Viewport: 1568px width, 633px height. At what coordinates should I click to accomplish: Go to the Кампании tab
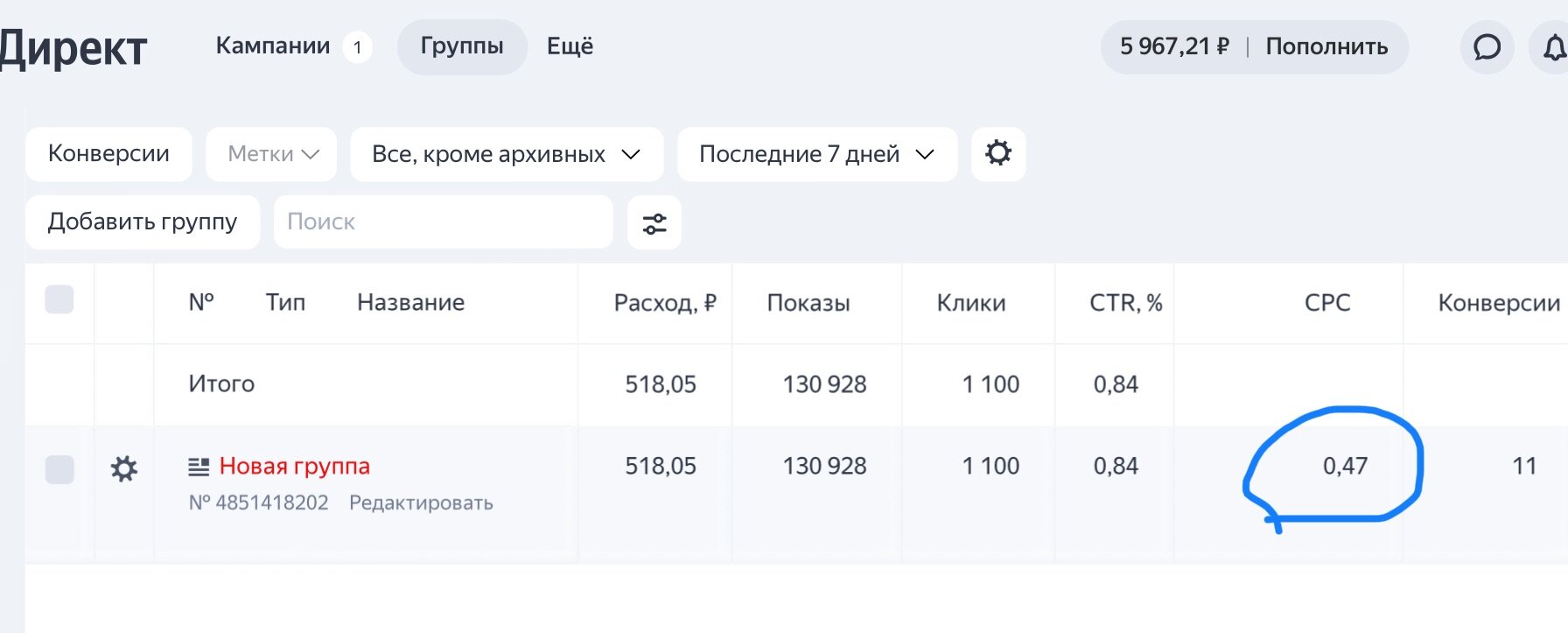(273, 46)
